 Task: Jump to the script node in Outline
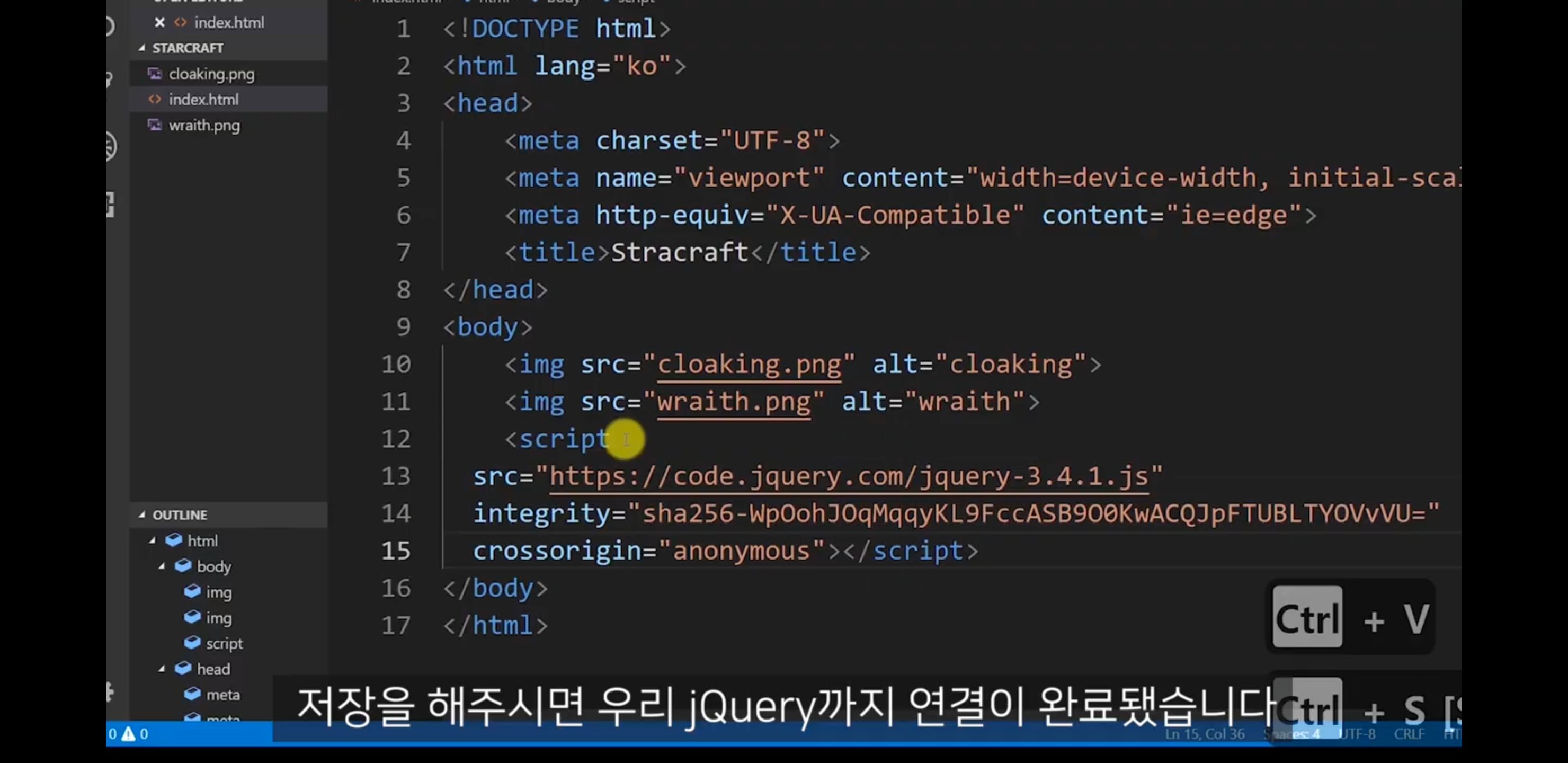coord(224,644)
